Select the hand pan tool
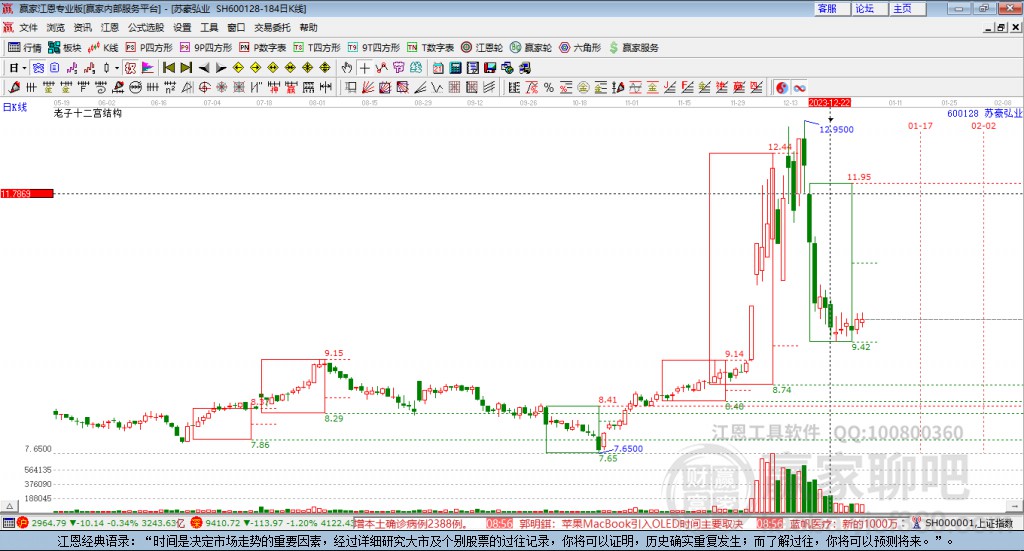The width and height of the screenshot is (1024, 551). 347,68
